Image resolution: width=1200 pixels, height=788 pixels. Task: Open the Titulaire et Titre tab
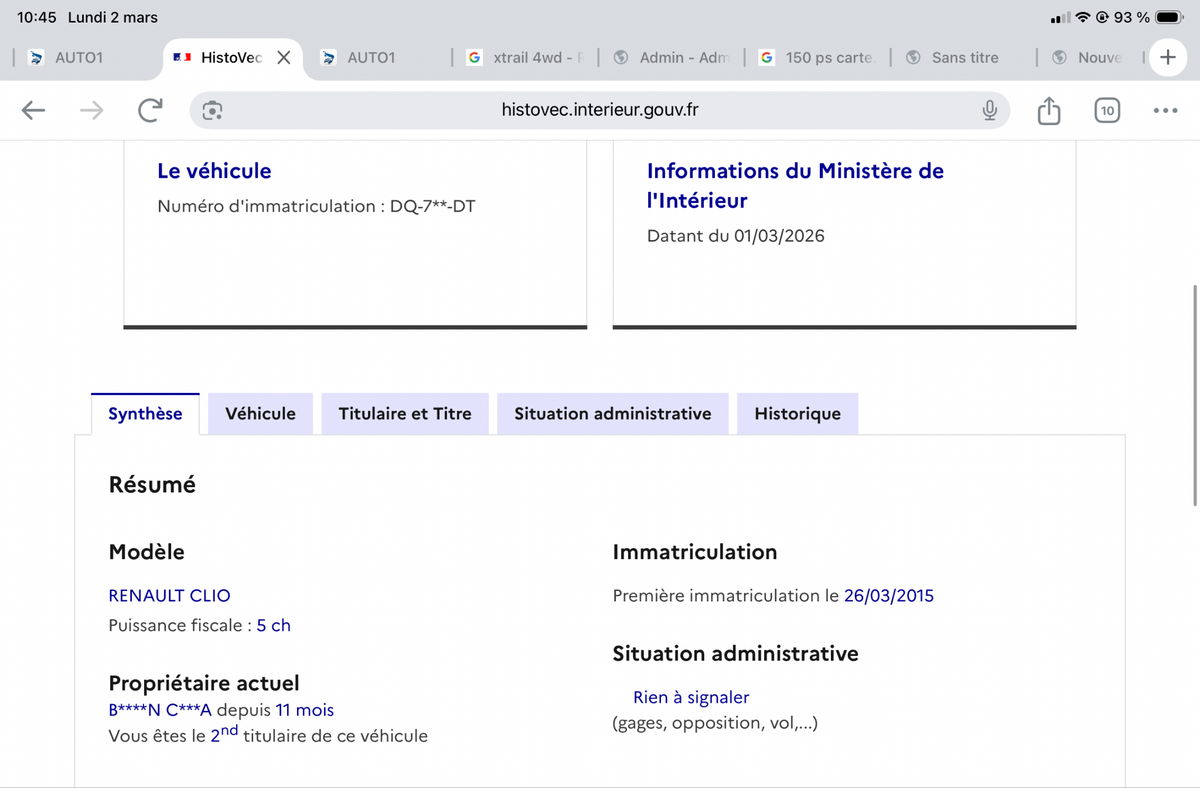click(405, 413)
